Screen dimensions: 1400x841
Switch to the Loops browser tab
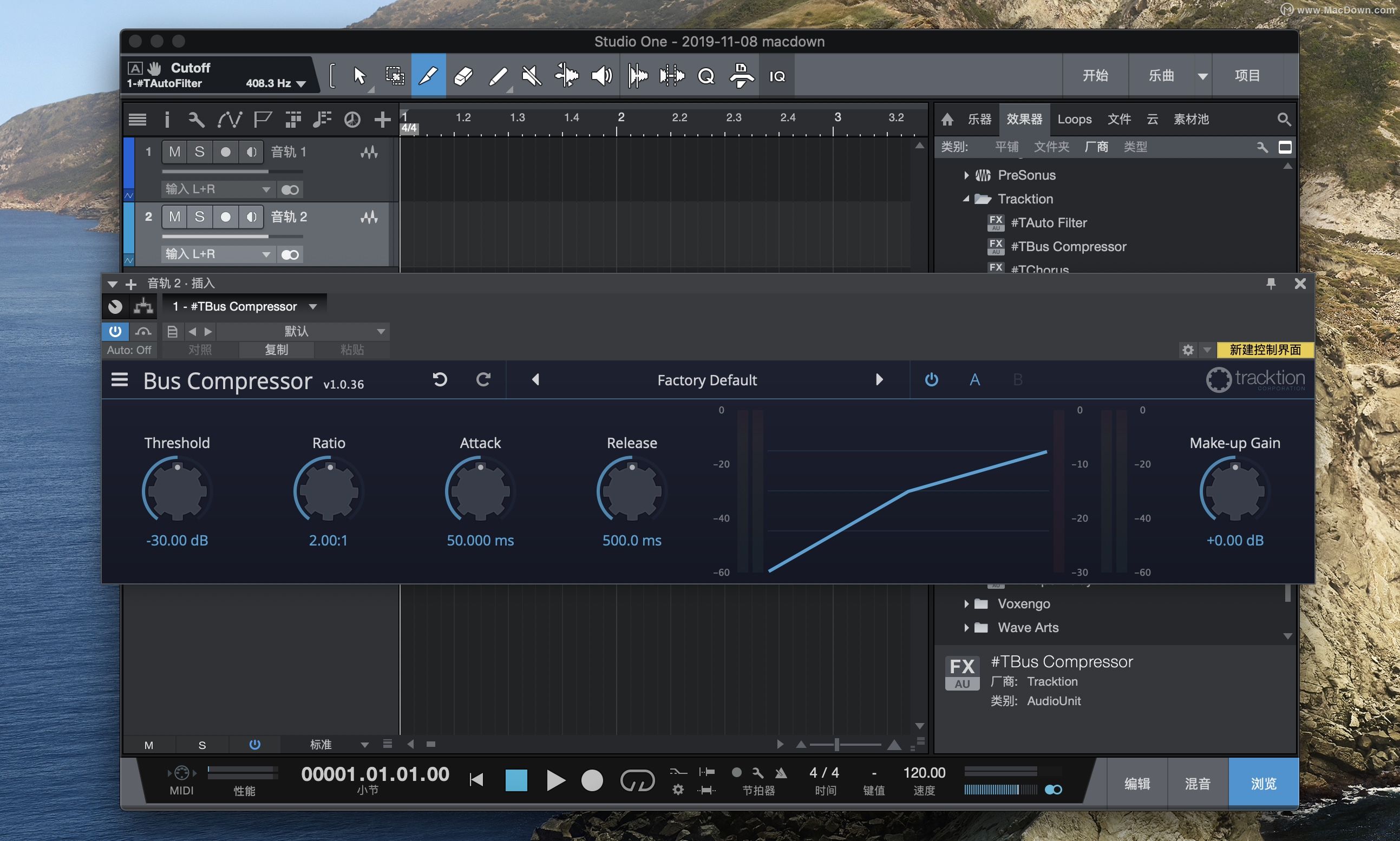(1074, 119)
